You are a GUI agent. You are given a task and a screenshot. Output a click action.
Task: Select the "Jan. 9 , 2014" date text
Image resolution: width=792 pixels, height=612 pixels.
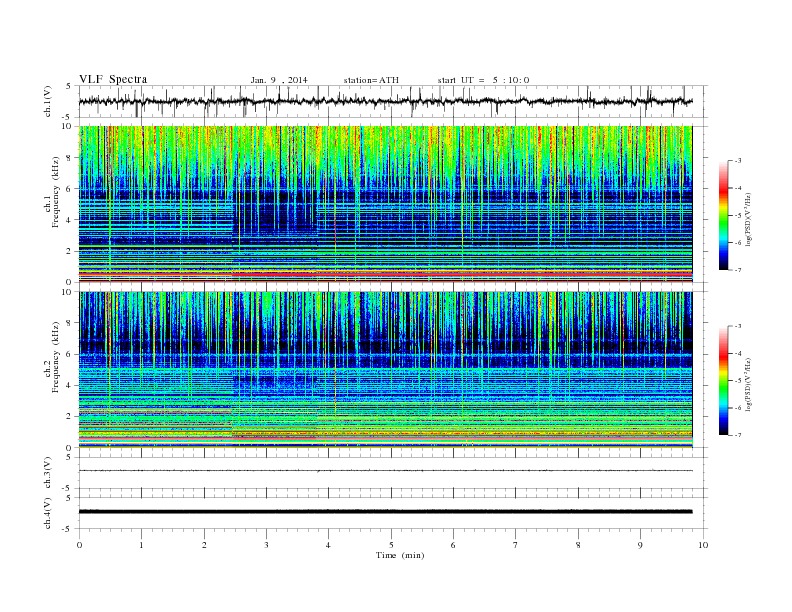279,80
